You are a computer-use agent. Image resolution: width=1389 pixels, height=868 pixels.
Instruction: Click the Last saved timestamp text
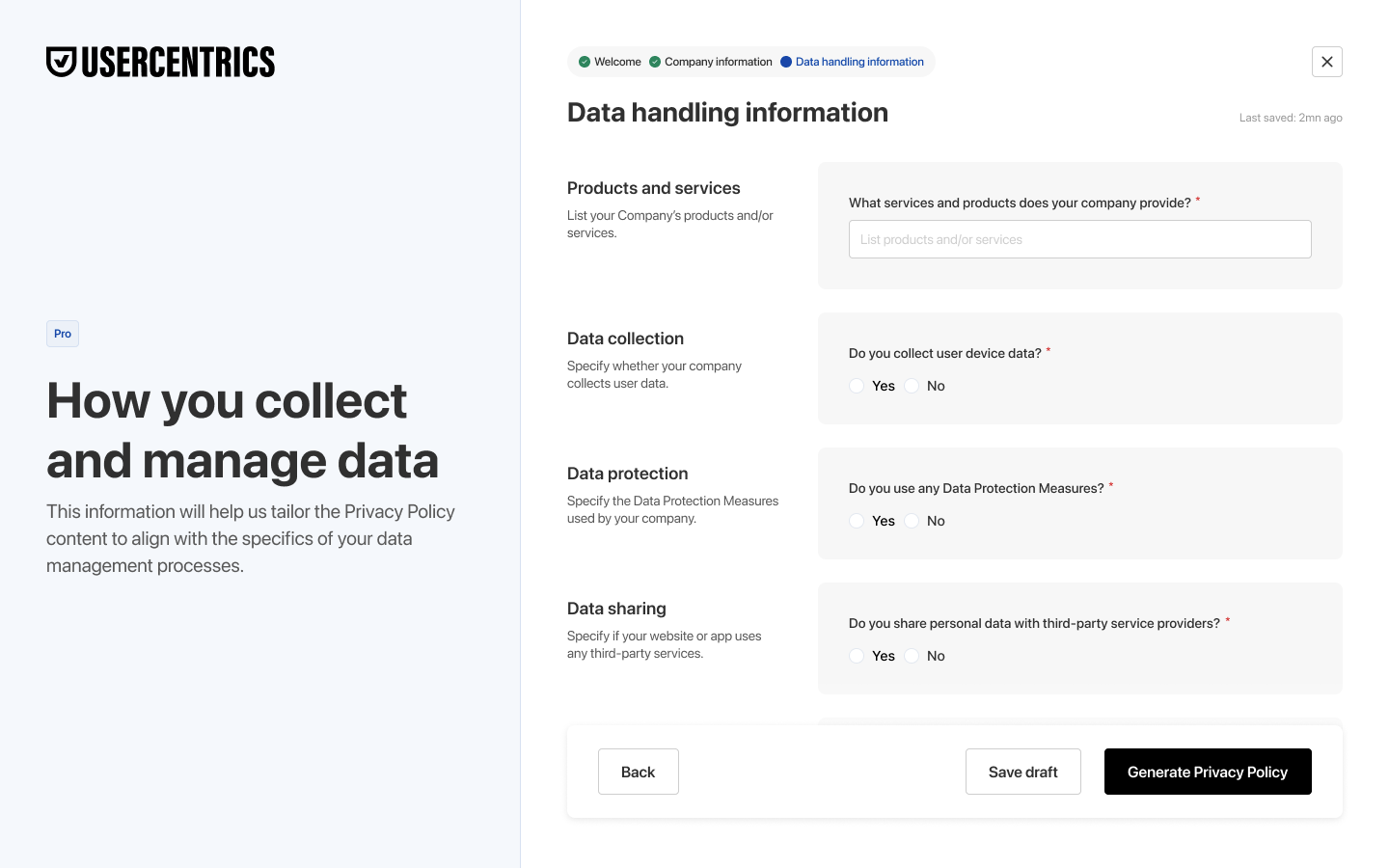[1291, 118]
